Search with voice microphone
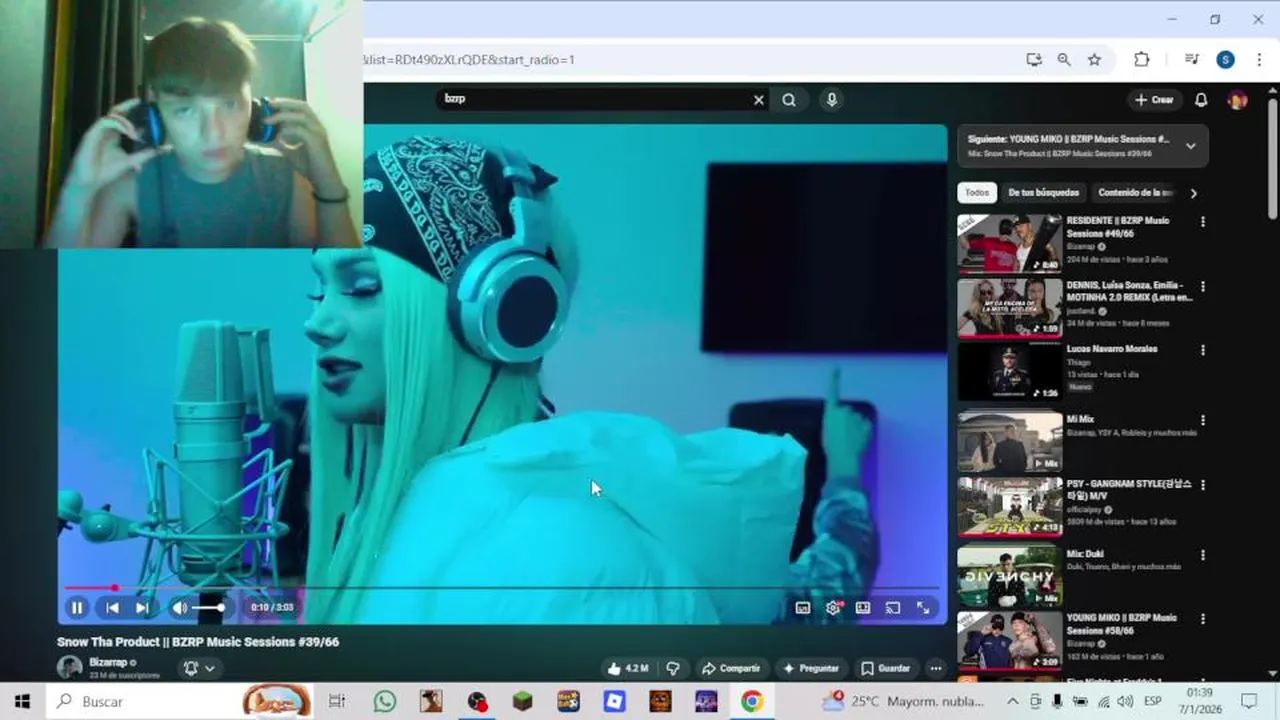This screenshot has width=1280, height=720. (831, 99)
